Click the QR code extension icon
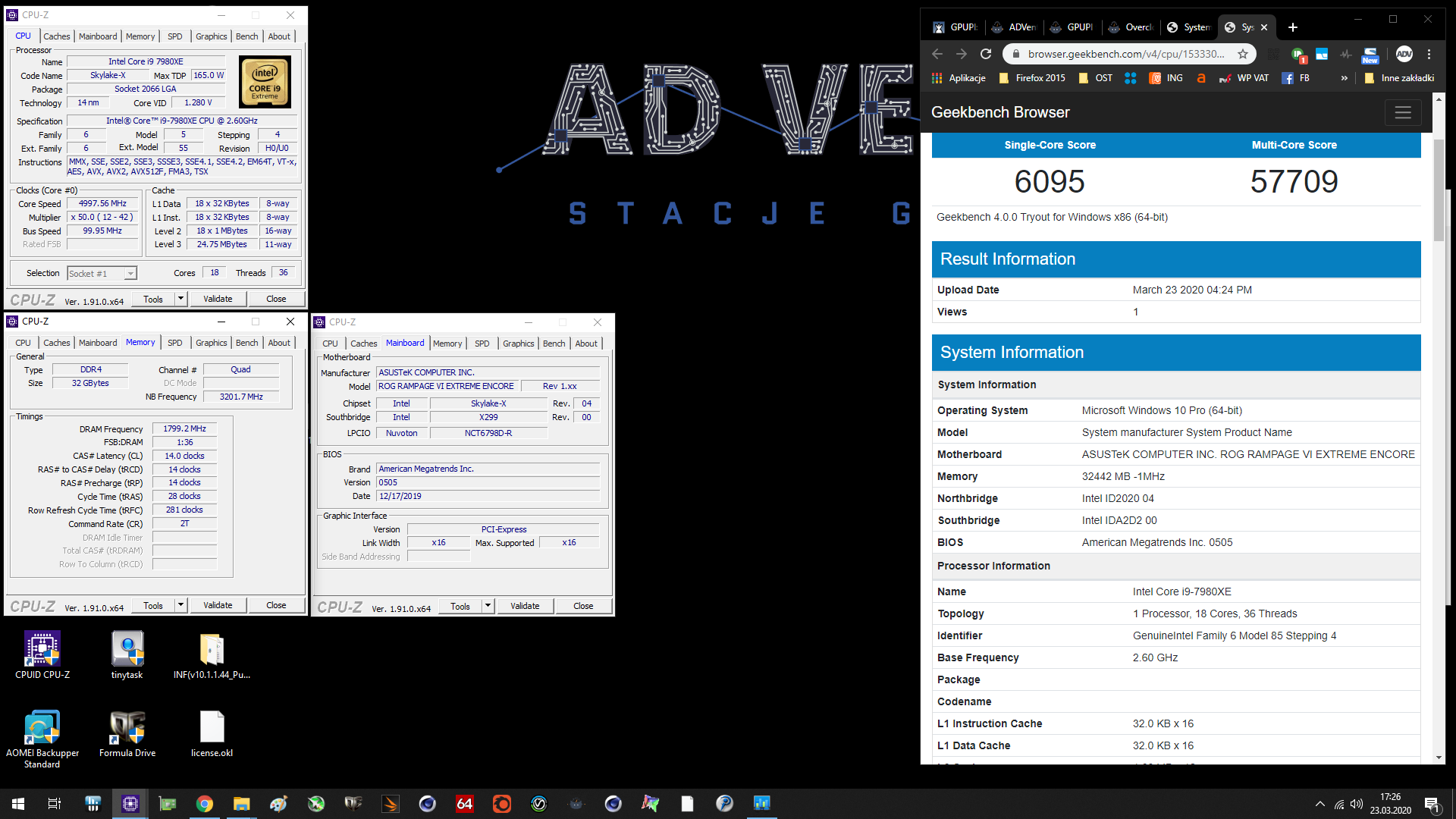Image resolution: width=1456 pixels, height=819 pixels. pyautogui.click(x=1274, y=54)
